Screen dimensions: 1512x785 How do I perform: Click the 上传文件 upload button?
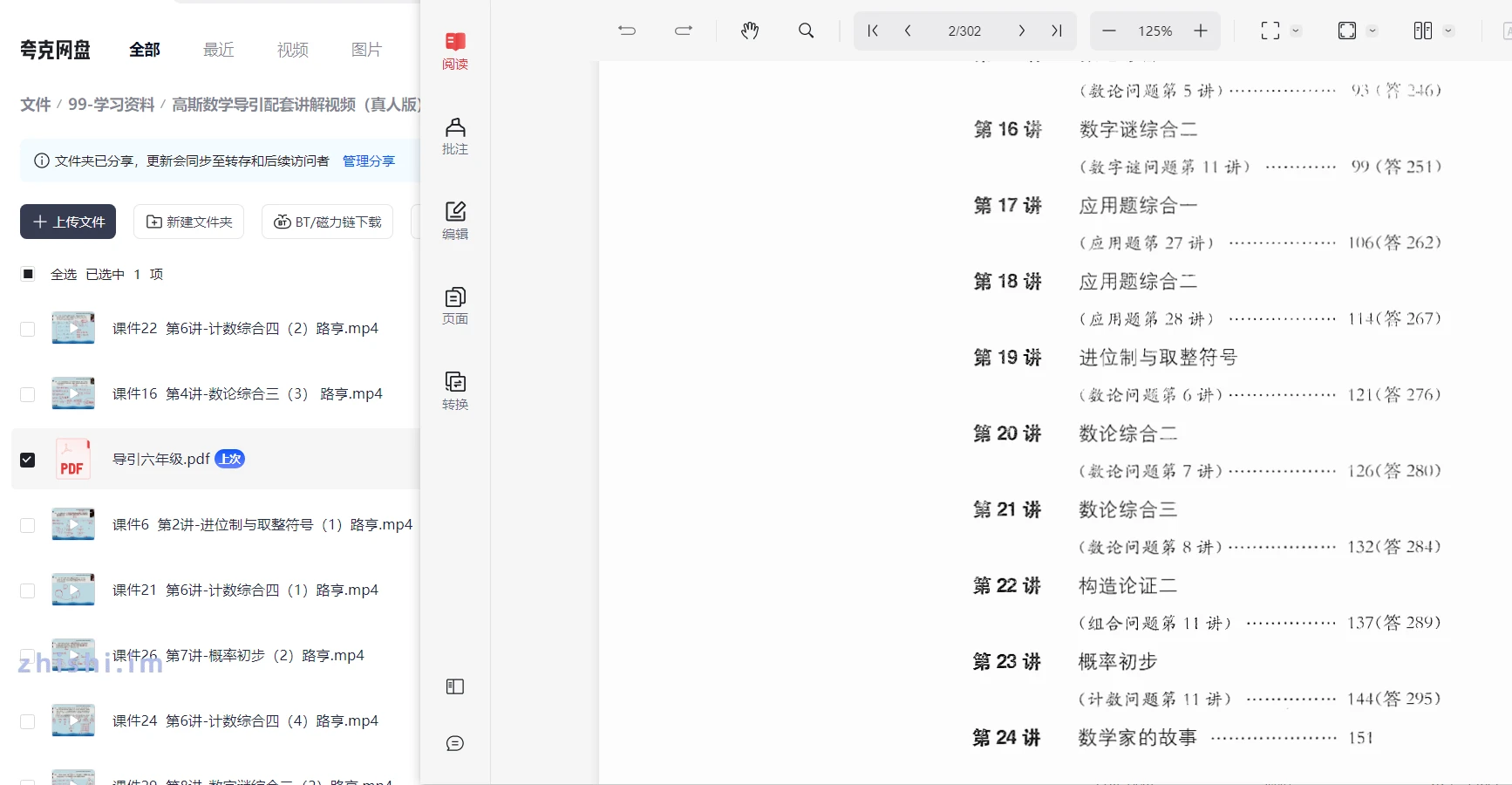pos(68,222)
